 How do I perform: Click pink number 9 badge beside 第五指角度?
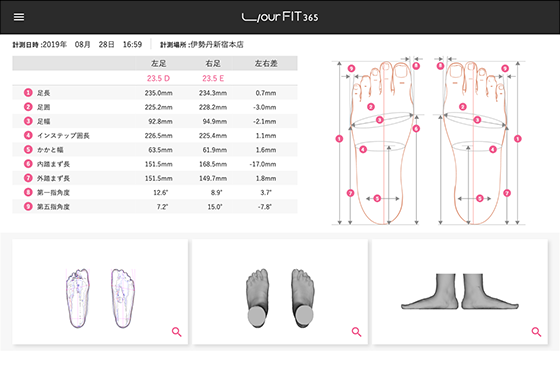tap(28, 206)
